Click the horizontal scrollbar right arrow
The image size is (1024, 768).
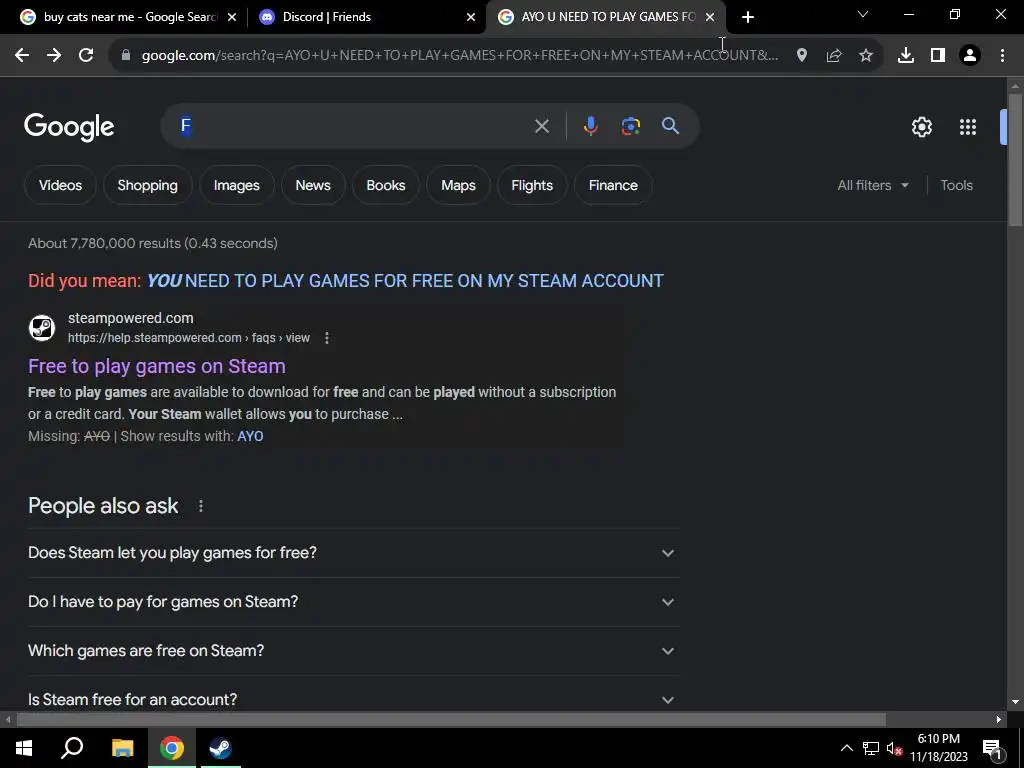pos(999,720)
